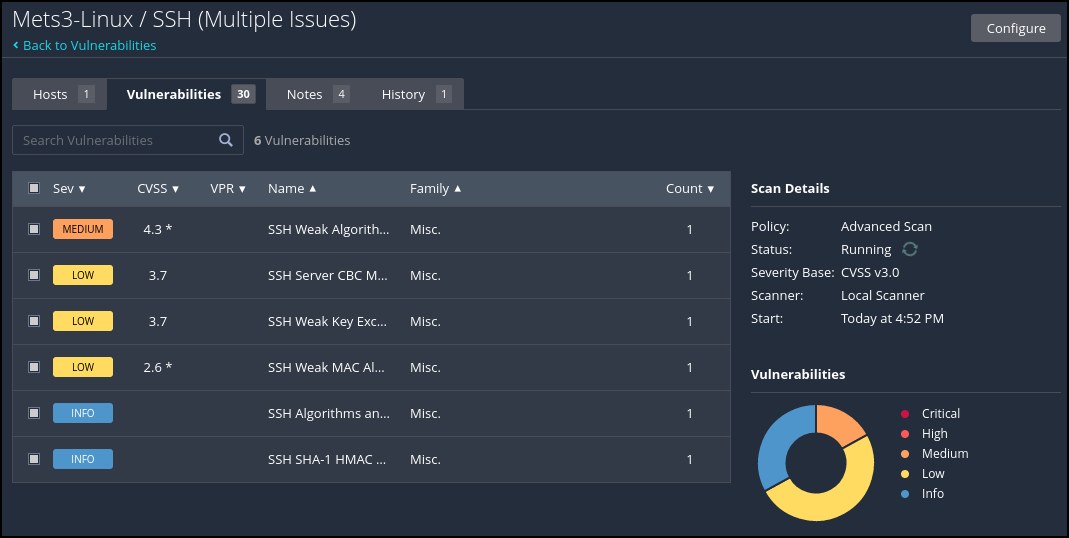This screenshot has width=1069, height=538.
Task: Click the Configure button
Action: pyautogui.click(x=1016, y=28)
